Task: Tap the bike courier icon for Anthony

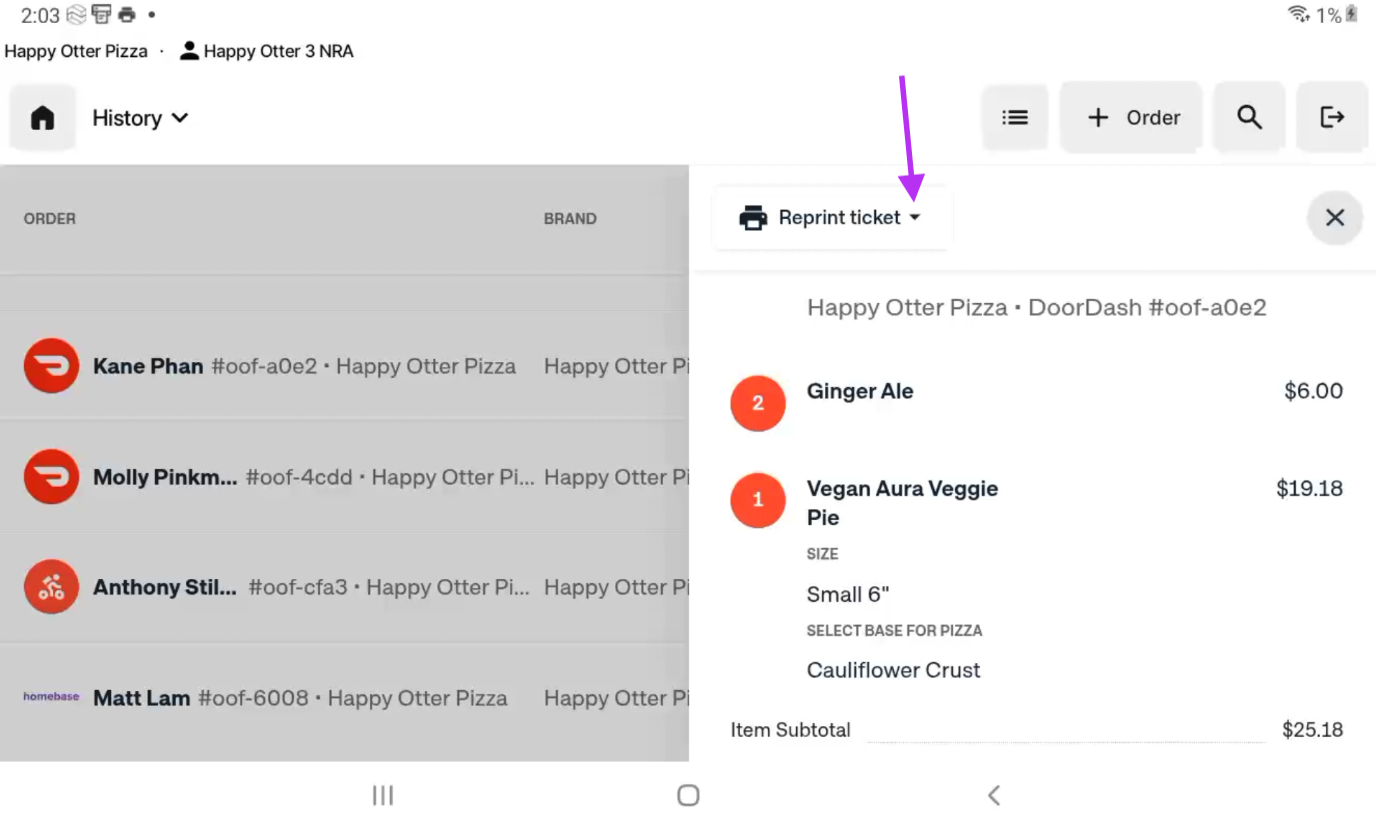Action: (x=51, y=587)
